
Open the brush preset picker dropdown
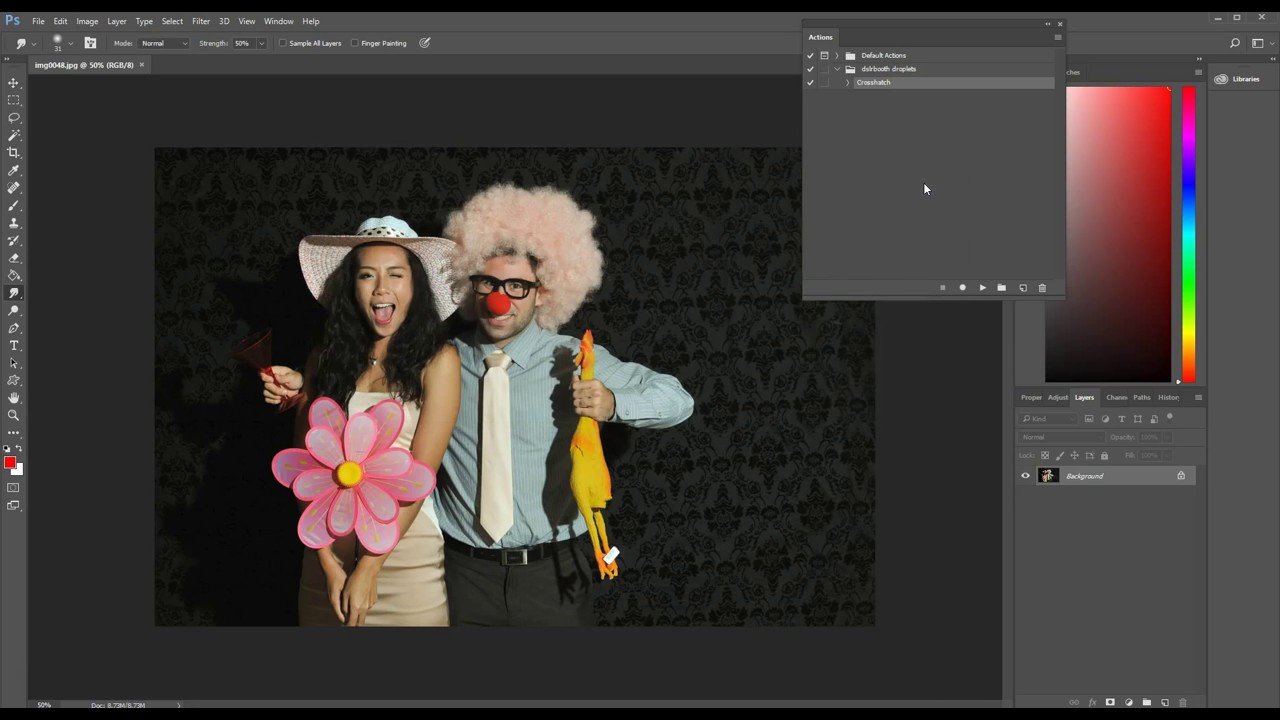pos(70,43)
